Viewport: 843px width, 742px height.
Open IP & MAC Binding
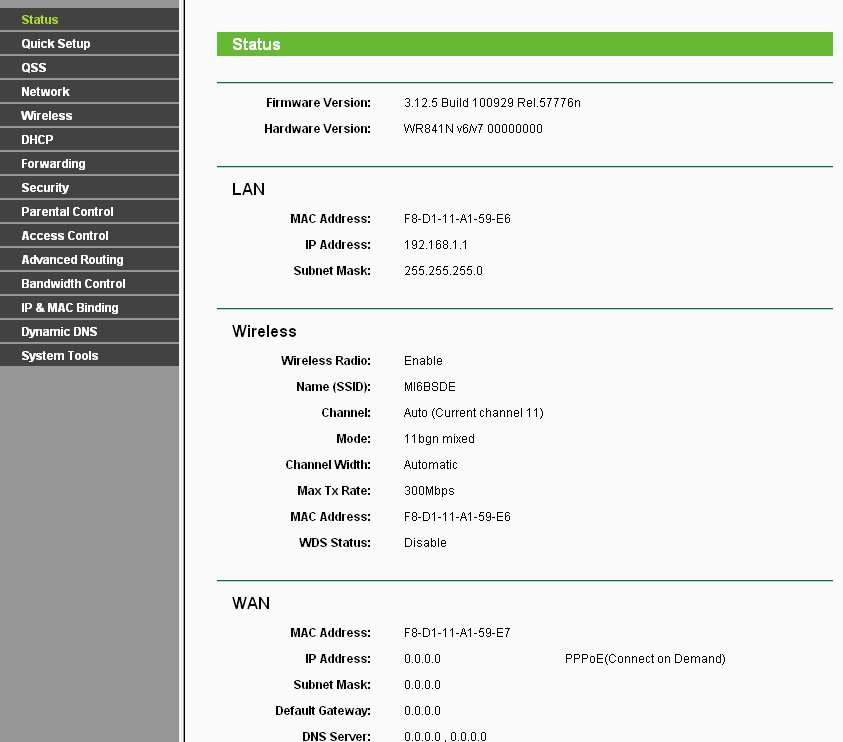69,307
